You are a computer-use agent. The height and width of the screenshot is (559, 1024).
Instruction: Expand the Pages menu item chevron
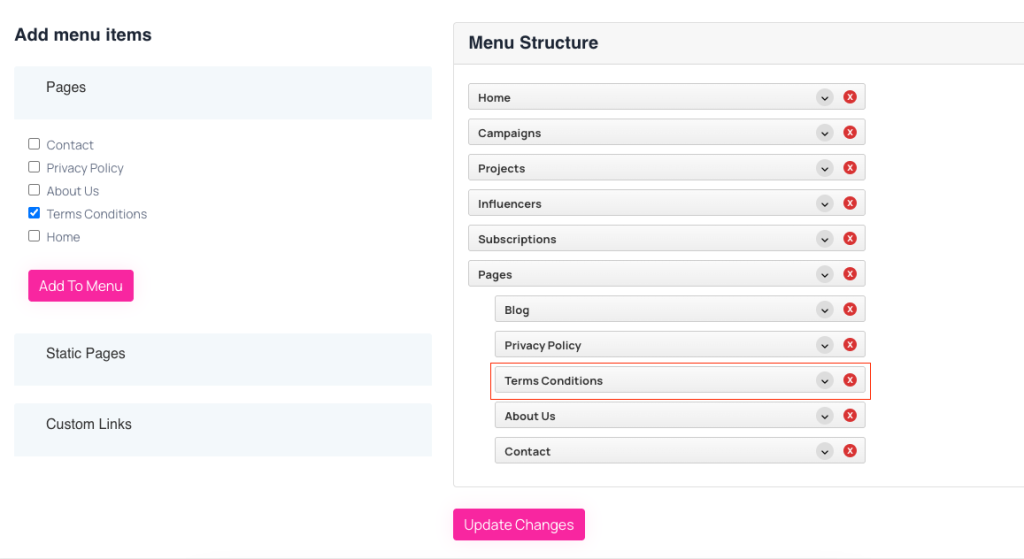[x=825, y=274]
